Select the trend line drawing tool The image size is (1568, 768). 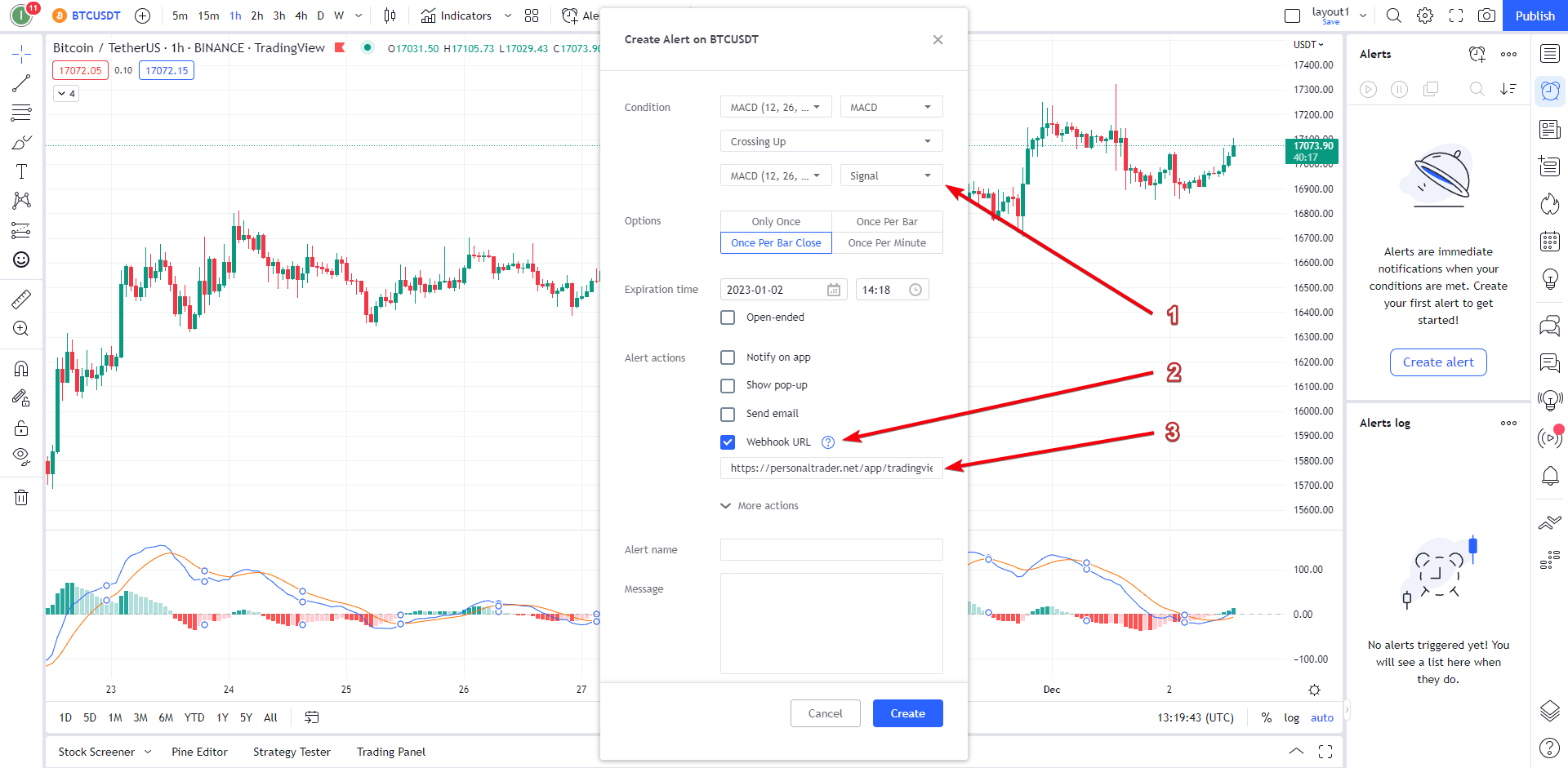(21, 83)
